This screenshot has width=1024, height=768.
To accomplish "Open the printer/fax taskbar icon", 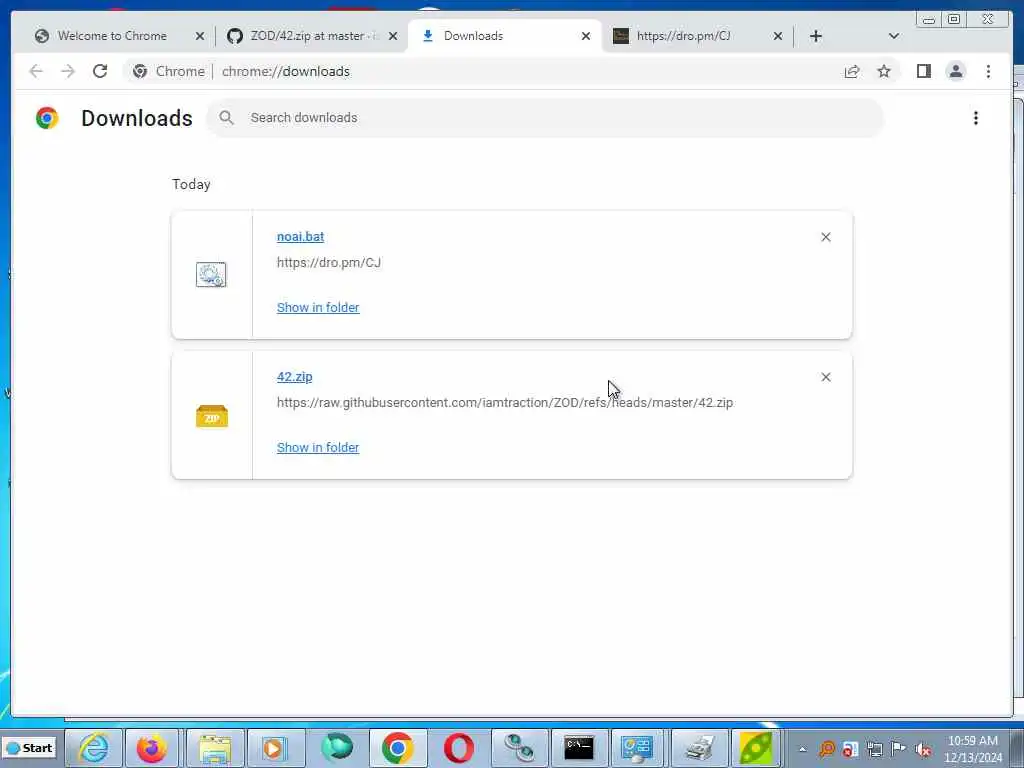I will [698, 748].
